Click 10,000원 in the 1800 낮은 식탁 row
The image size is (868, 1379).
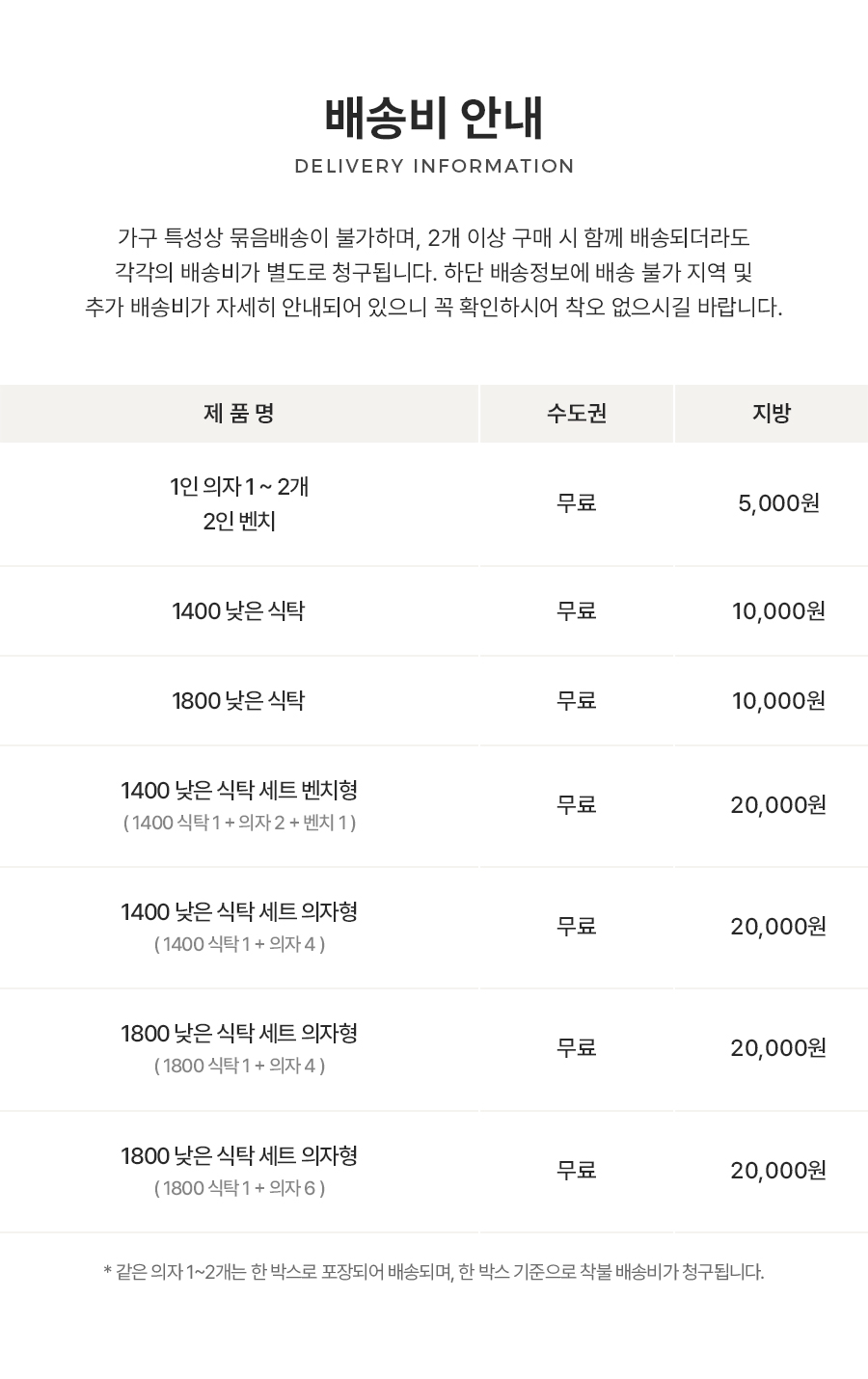[x=778, y=701]
